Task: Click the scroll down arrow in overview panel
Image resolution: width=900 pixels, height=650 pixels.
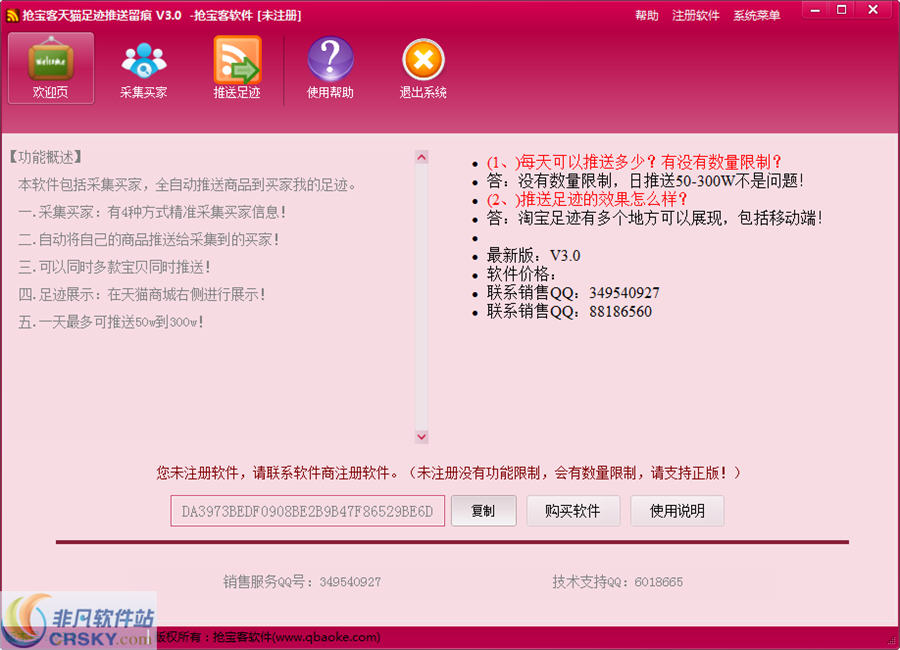Action: pyautogui.click(x=421, y=437)
